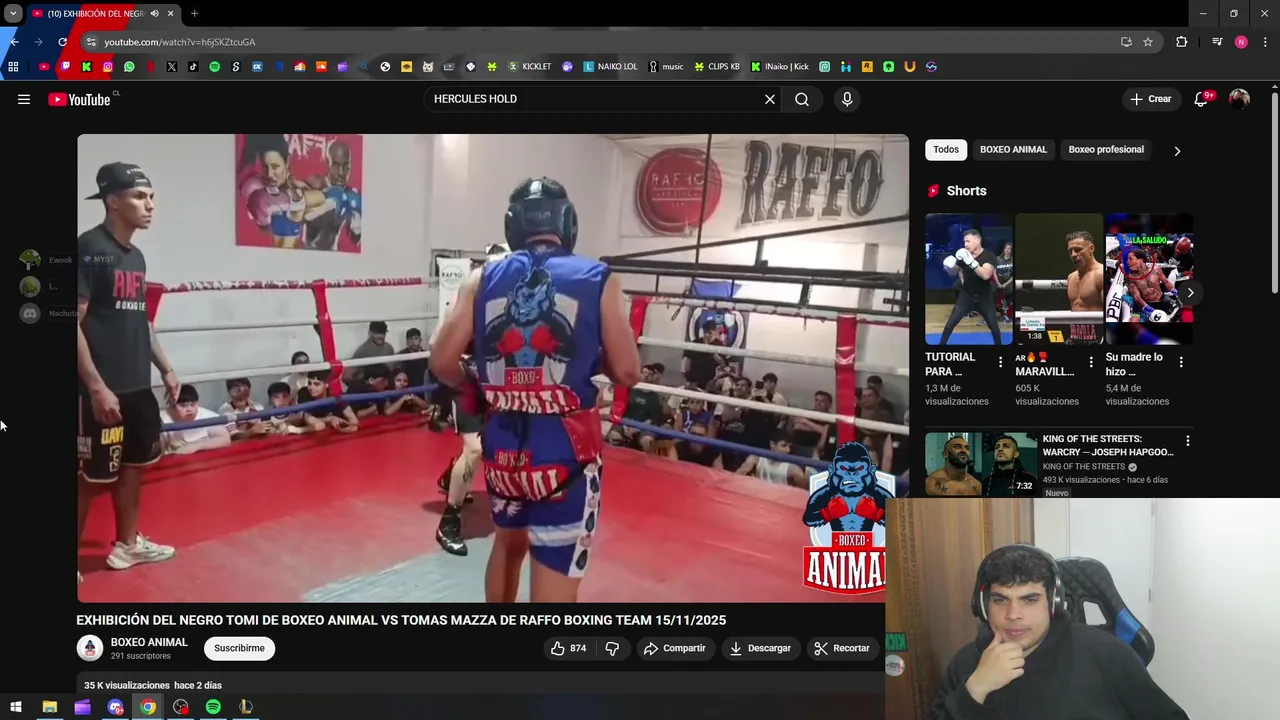
Task: Select the Boxeo profesional filter chip
Action: pos(1106,150)
